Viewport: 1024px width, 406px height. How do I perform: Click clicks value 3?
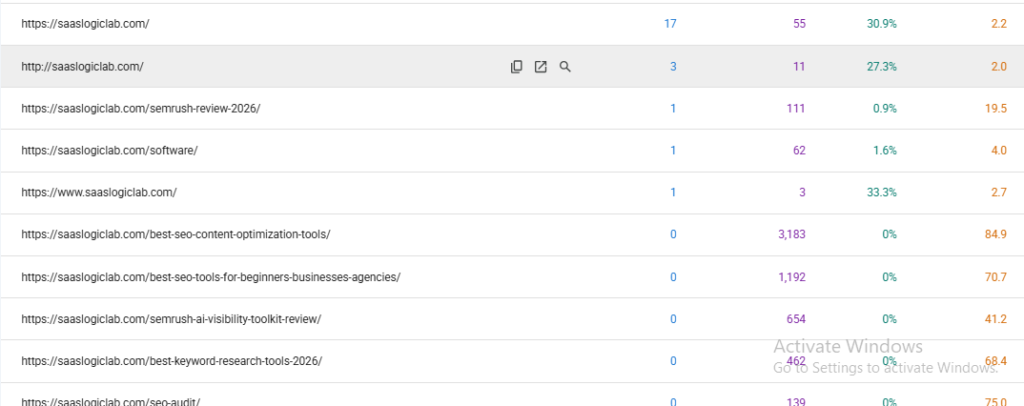tap(673, 67)
